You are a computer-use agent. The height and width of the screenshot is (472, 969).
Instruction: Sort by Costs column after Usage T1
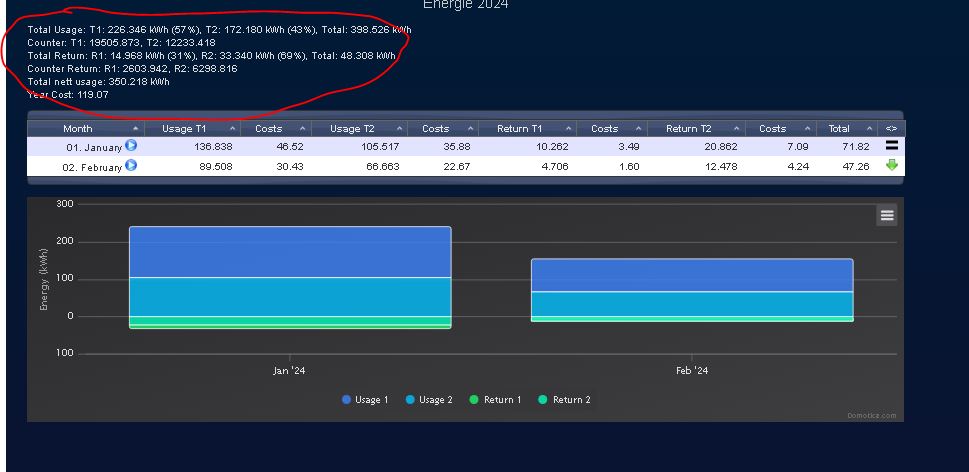276,129
